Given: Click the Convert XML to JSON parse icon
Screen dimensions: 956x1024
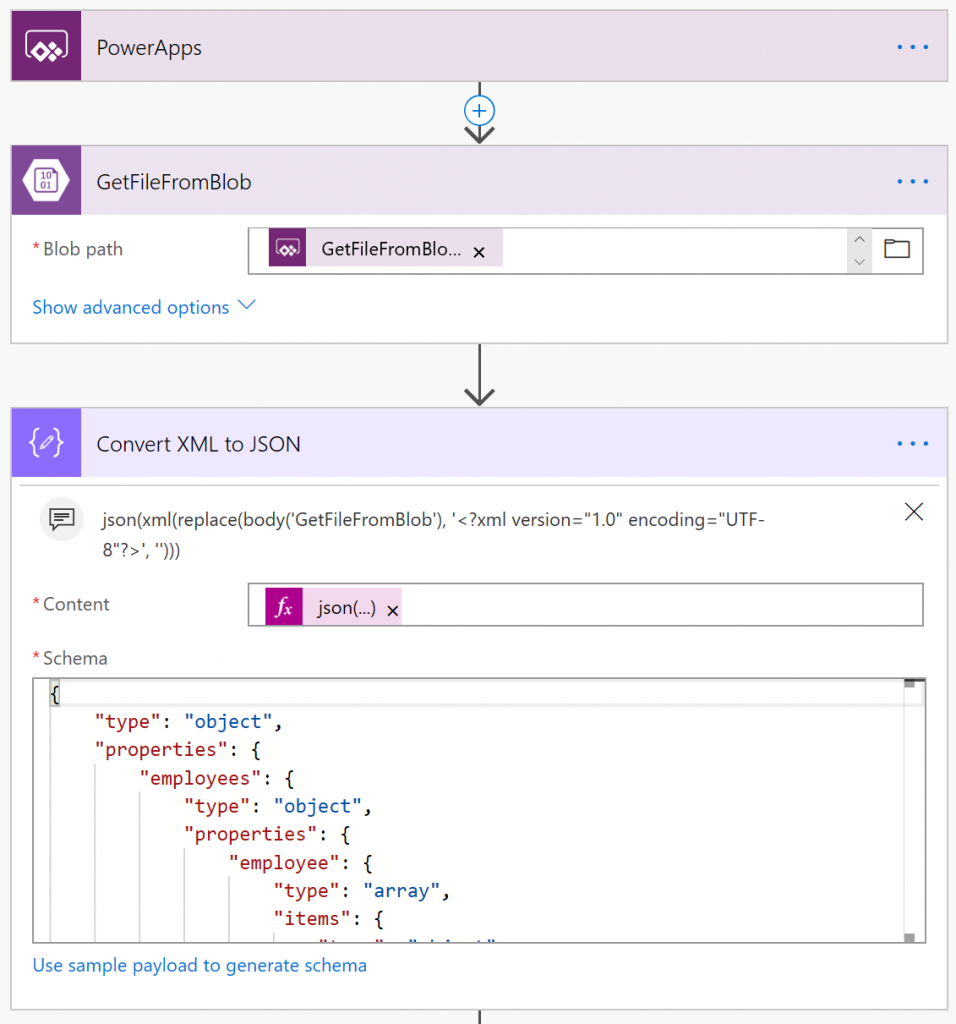Looking at the screenshot, I should pyautogui.click(x=46, y=443).
